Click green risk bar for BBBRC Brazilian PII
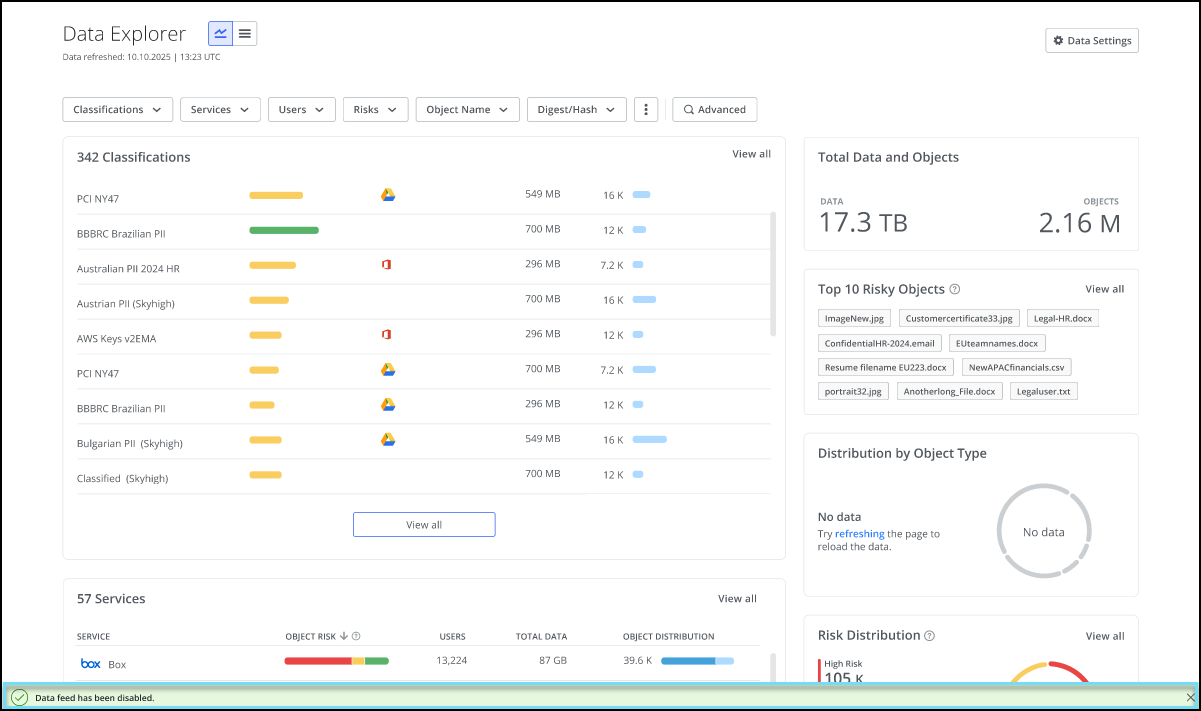Image resolution: width=1201 pixels, height=711 pixels. coord(284,230)
